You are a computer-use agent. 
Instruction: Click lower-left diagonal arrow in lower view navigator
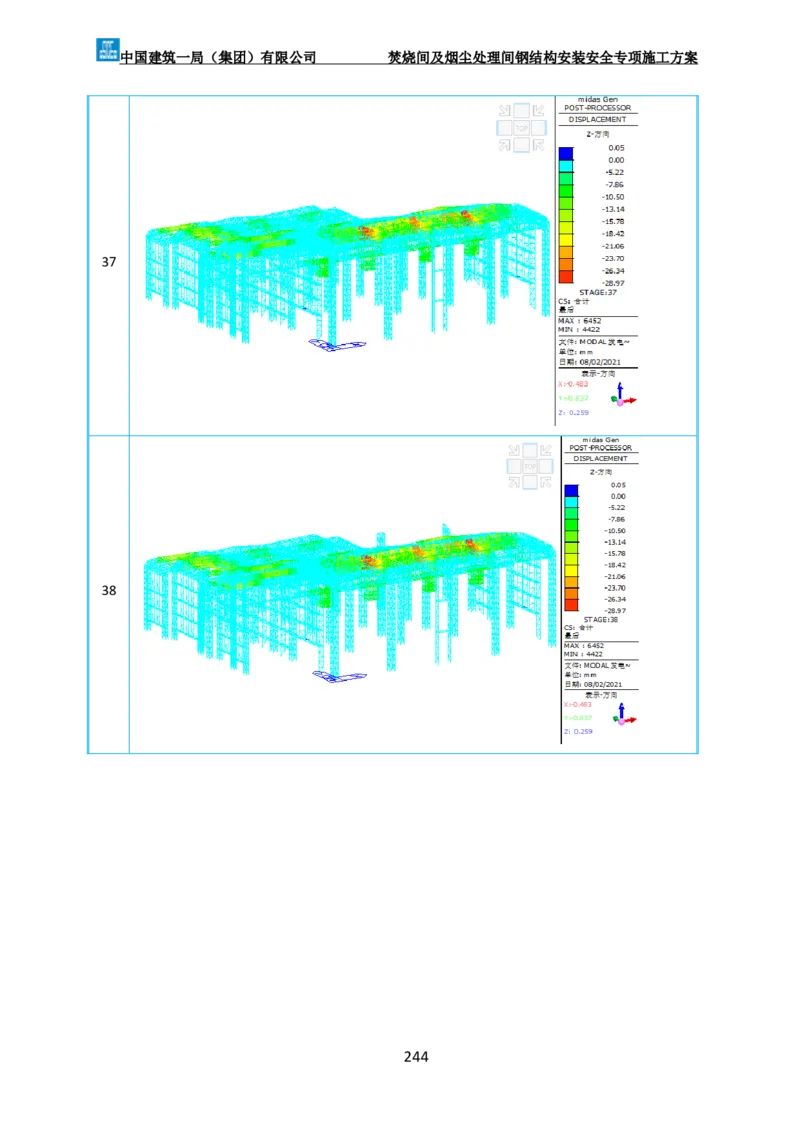pyautogui.click(x=514, y=482)
